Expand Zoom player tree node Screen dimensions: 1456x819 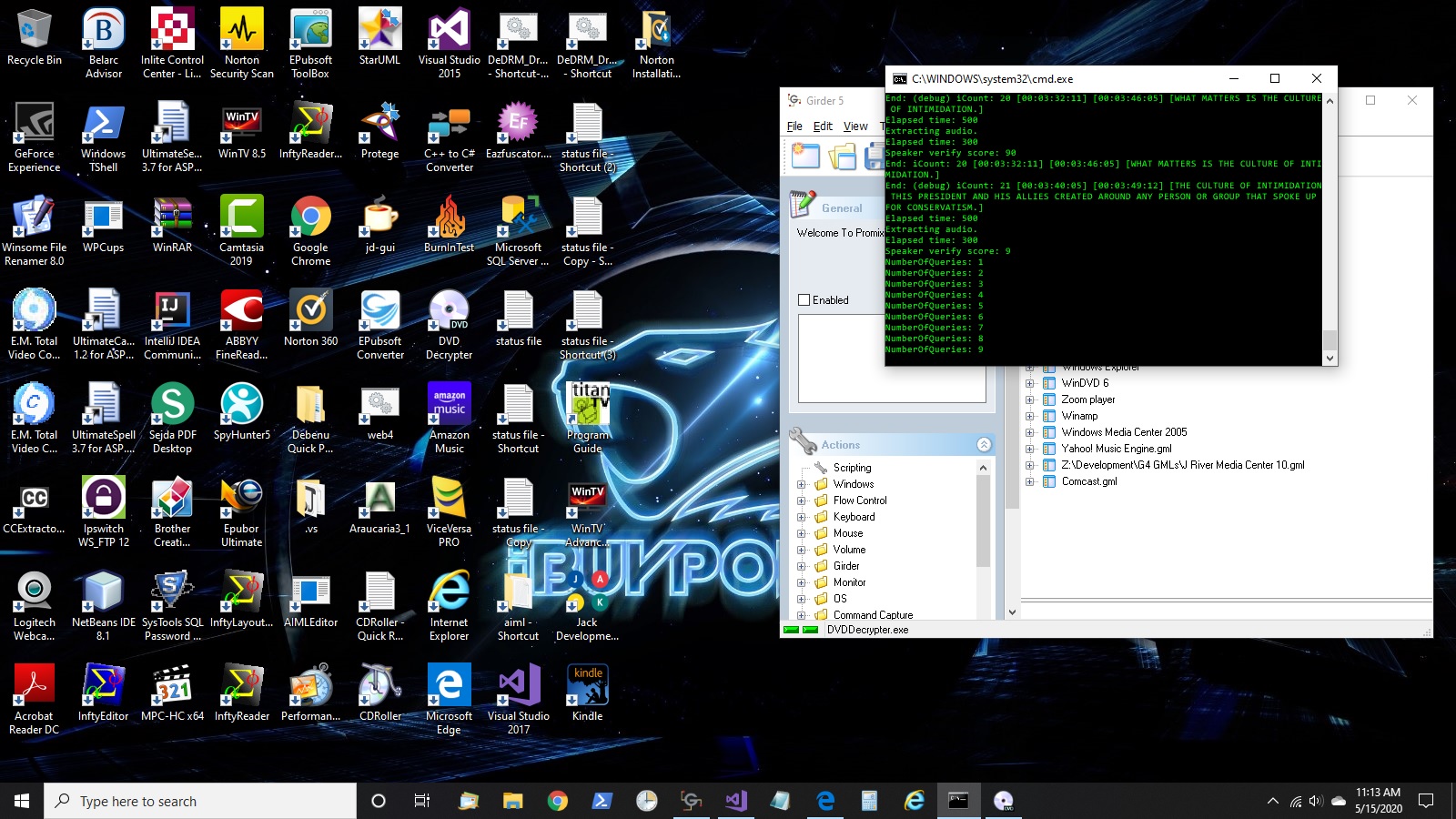click(x=1030, y=399)
